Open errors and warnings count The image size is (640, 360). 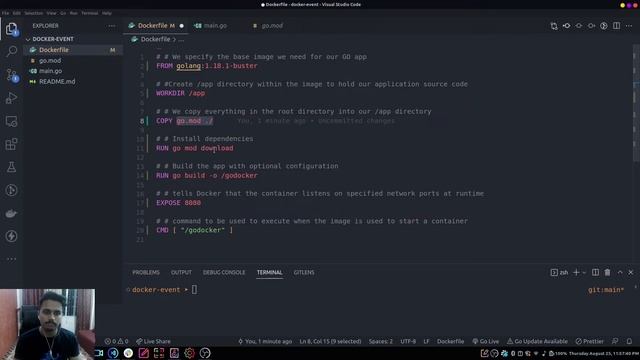pos(116,341)
